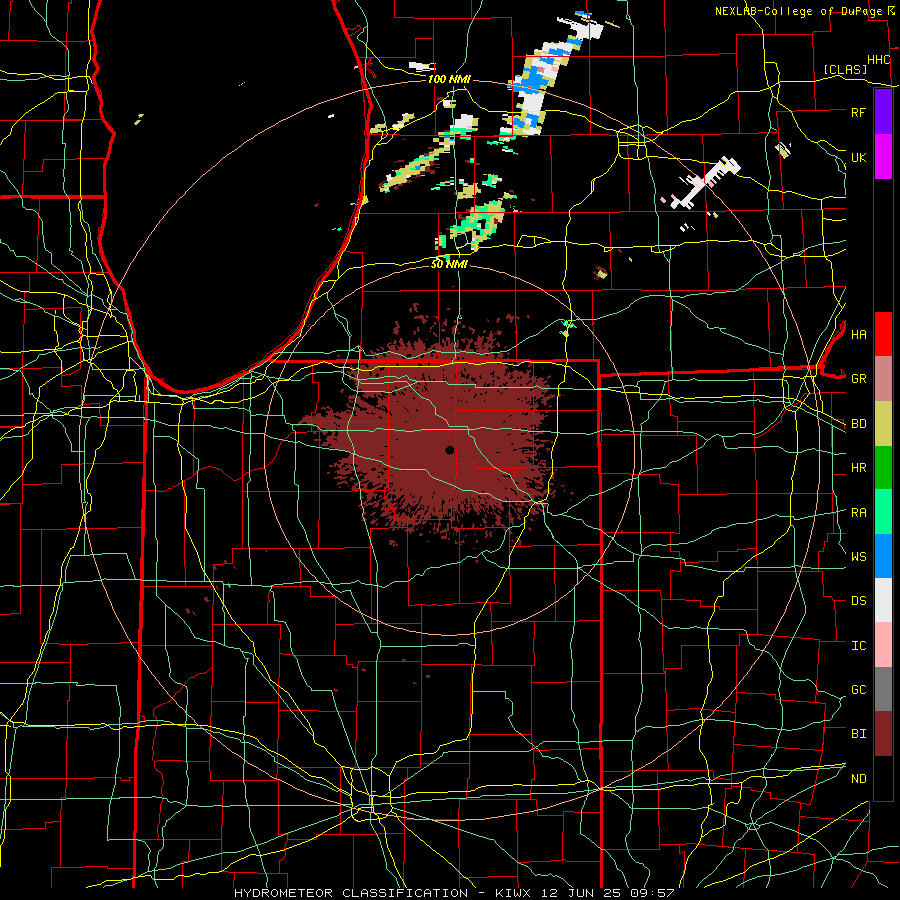Click the UK legend label
900x900 pixels.
coord(858,158)
